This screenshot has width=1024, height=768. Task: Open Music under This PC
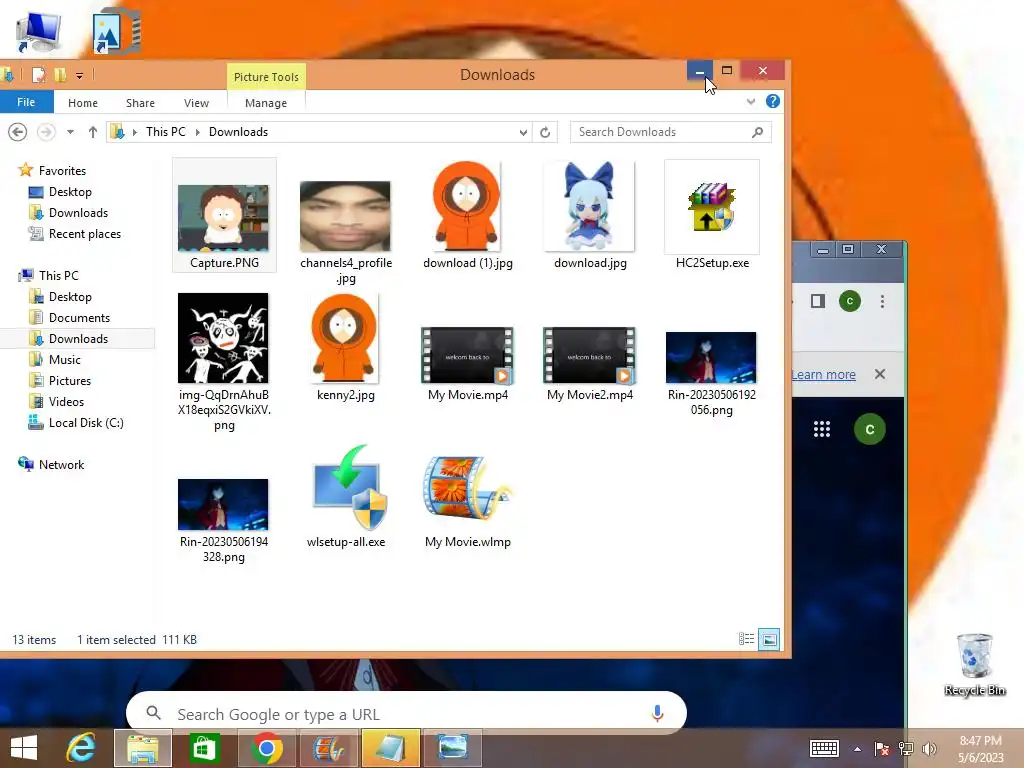(x=65, y=360)
